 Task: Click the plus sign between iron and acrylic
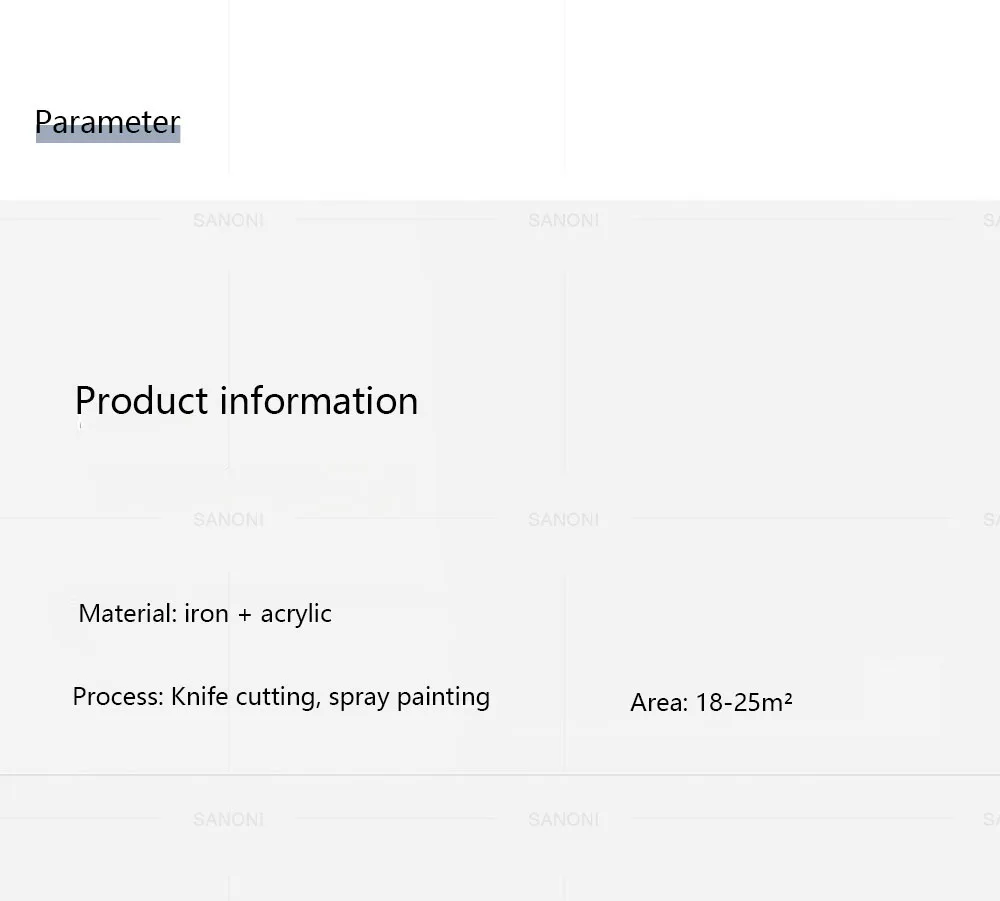coord(244,615)
